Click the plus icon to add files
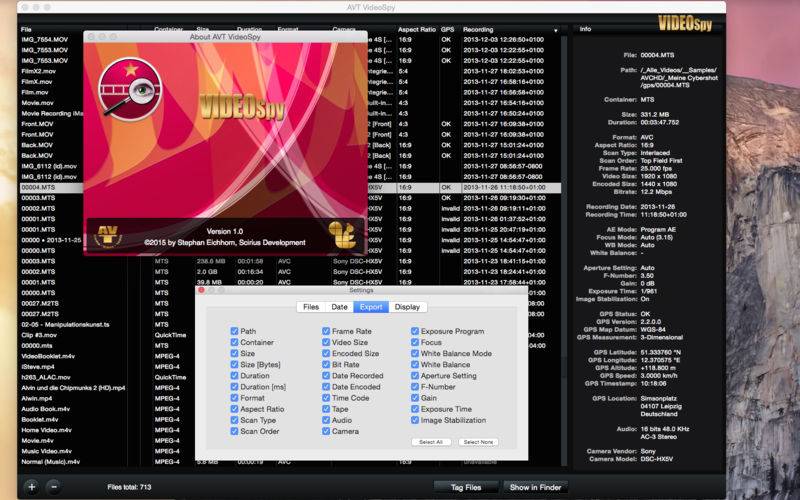800x500 pixels. point(32,487)
